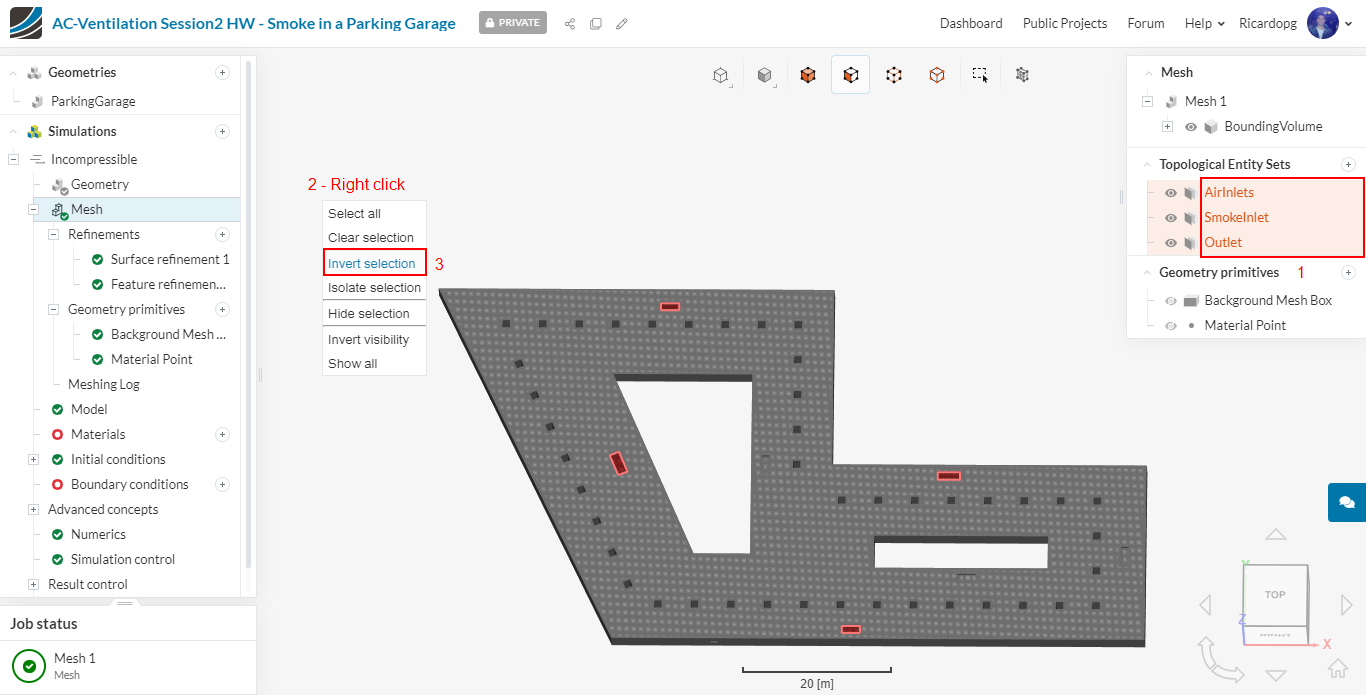Activate the select edges cube tool
The image size is (1366, 695).
tap(894, 75)
